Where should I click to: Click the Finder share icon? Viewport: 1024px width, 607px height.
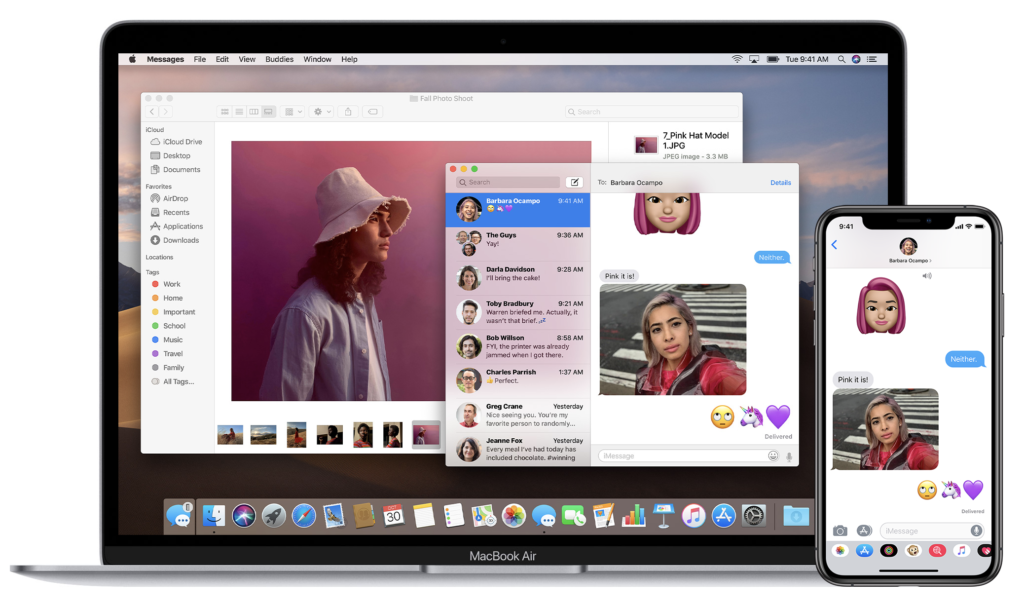348,112
